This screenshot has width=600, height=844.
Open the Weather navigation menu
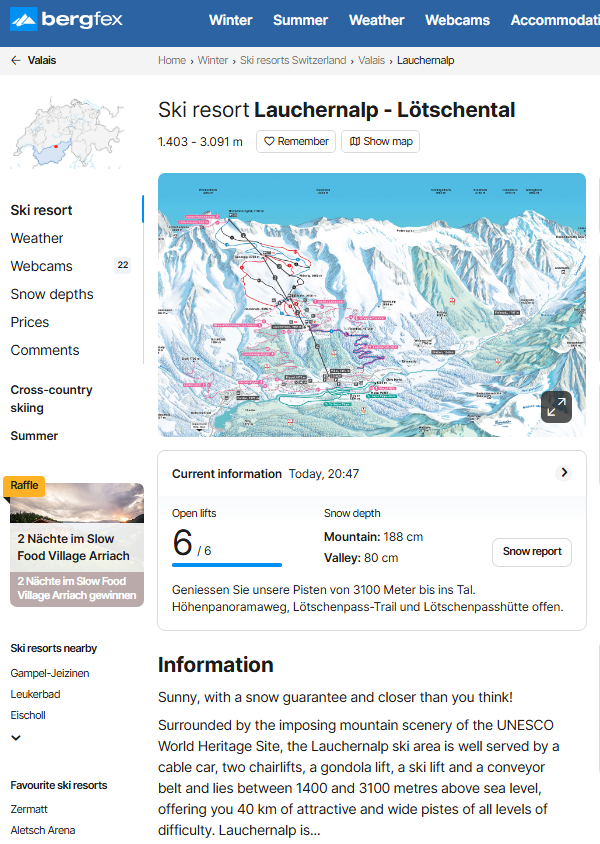[376, 20]
